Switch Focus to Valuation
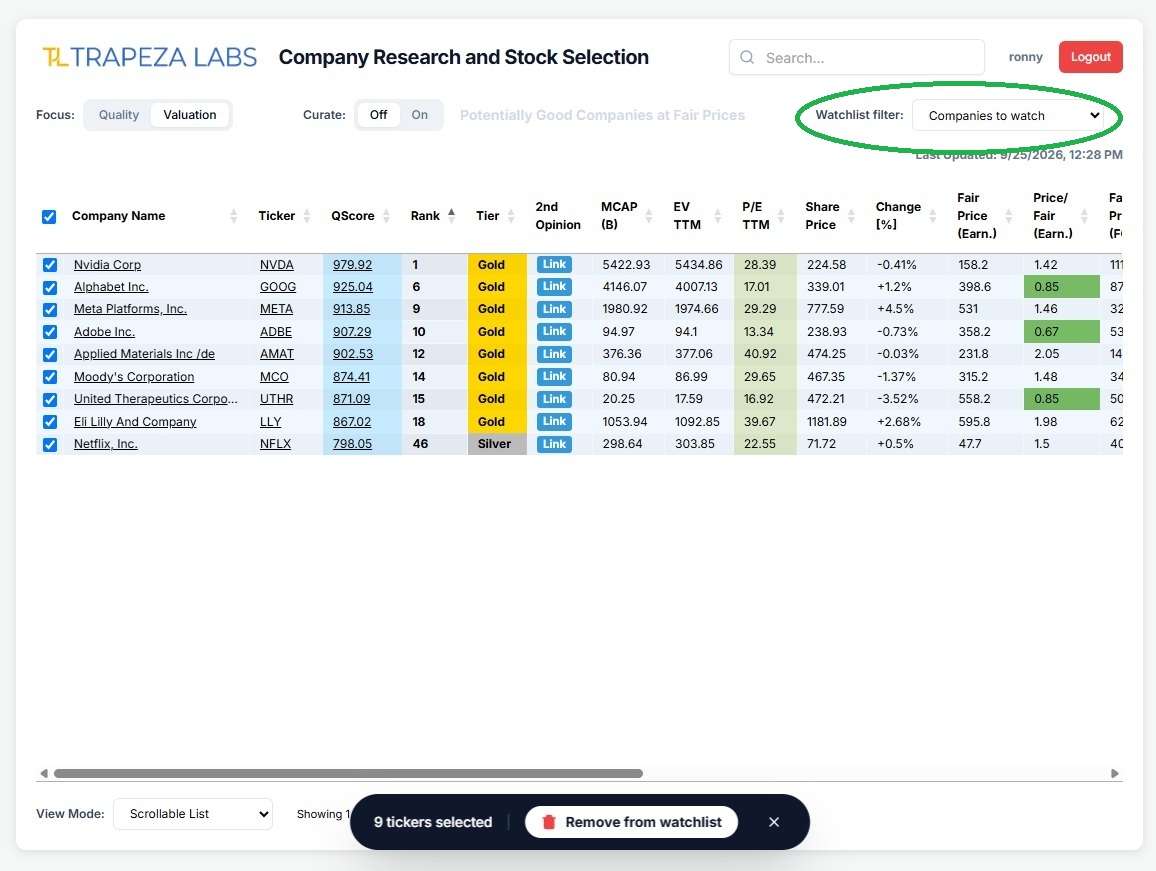The width and height of the screenshot is (1156, 871). [189, 115]
